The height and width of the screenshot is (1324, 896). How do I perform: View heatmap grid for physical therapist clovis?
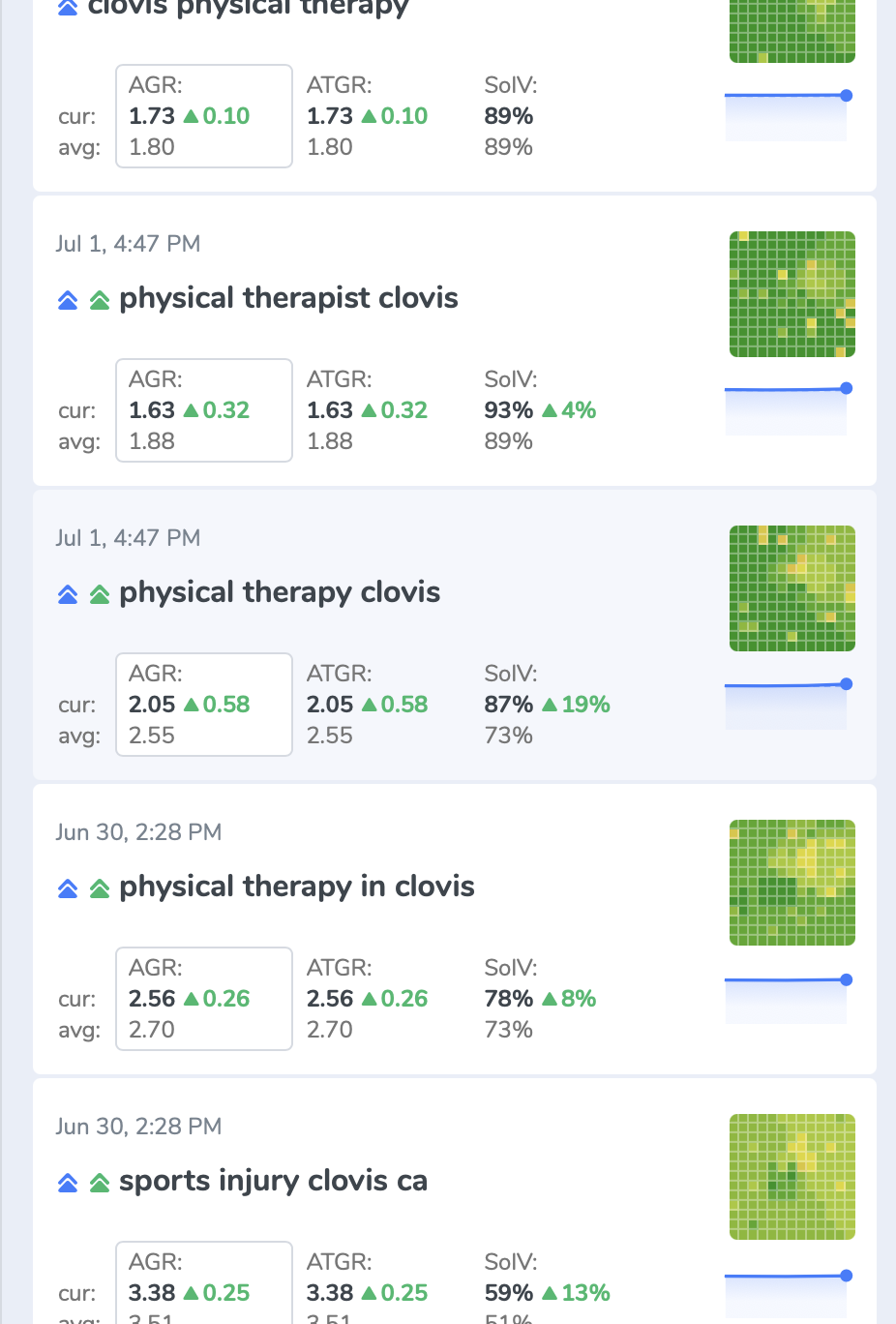tap(792, 294)
